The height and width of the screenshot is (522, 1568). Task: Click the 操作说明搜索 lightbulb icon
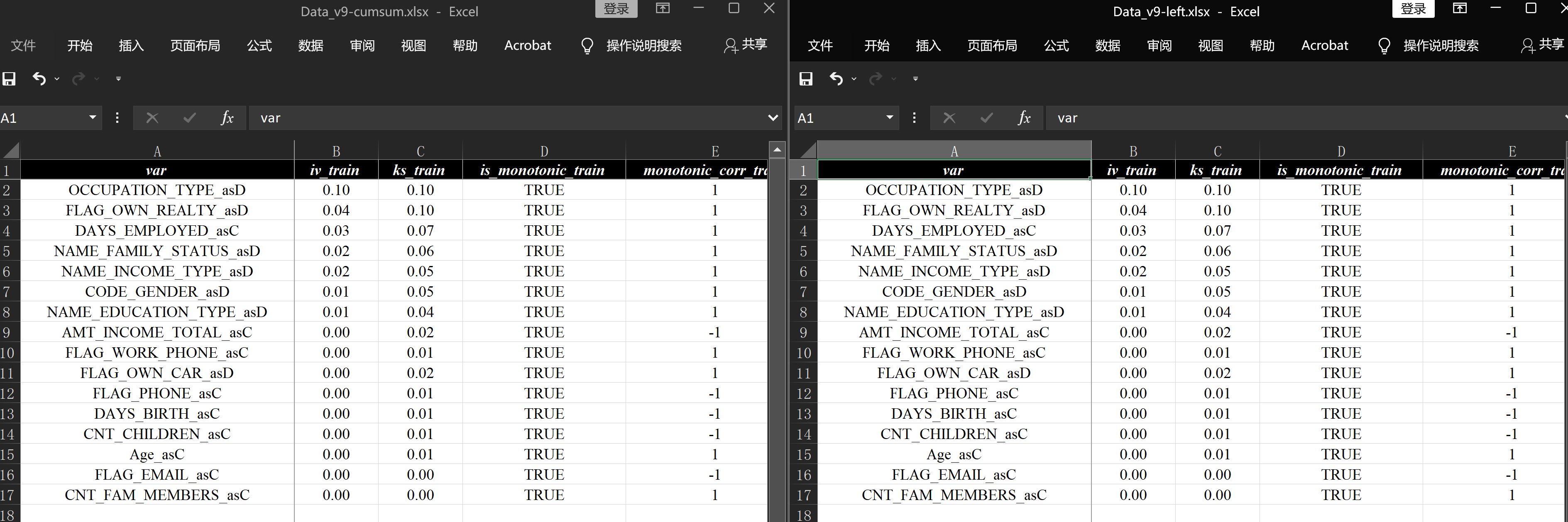point(587,45)
